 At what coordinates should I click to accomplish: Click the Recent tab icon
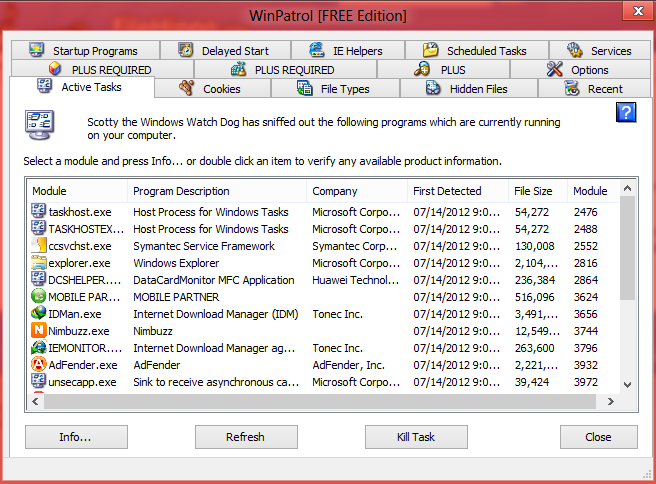pyautogui.click(x=571, y=88)
